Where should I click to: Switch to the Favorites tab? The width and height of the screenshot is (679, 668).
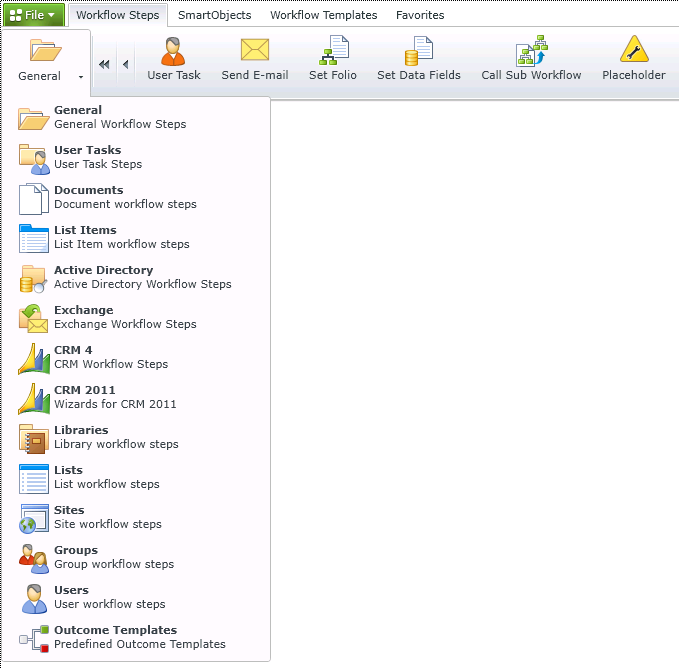[420, 15]
